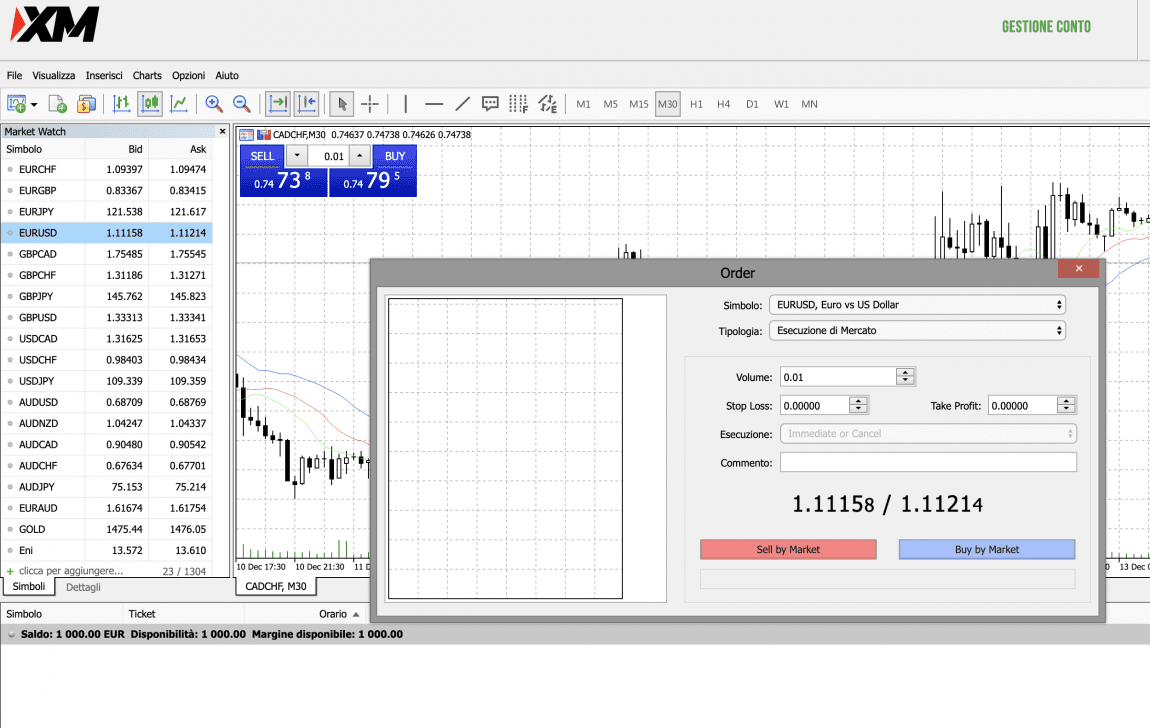Click the zoom in magnifier icon

click(x=213, y=103)
